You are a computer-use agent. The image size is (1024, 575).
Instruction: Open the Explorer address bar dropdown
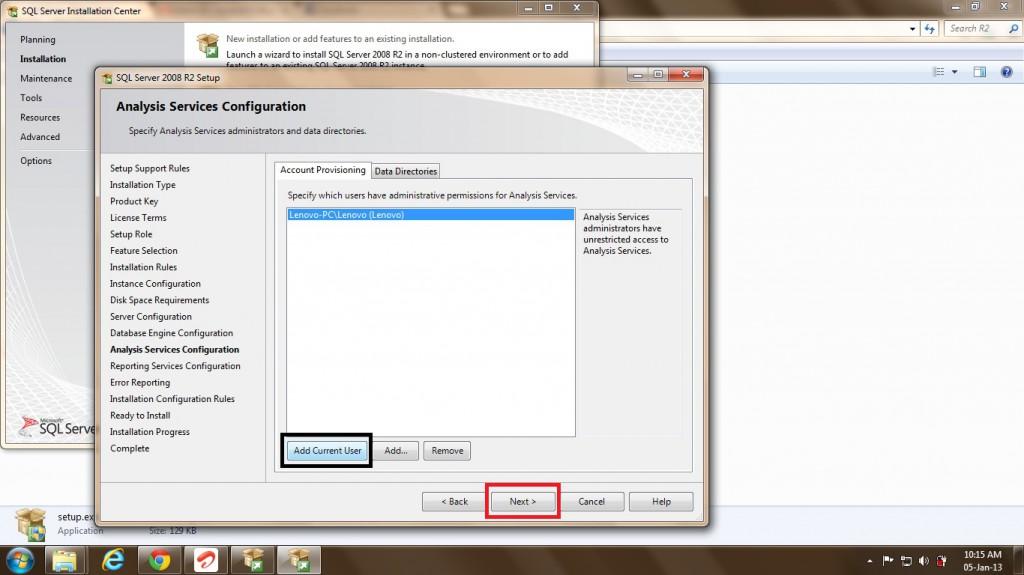(x=912, y=29)
